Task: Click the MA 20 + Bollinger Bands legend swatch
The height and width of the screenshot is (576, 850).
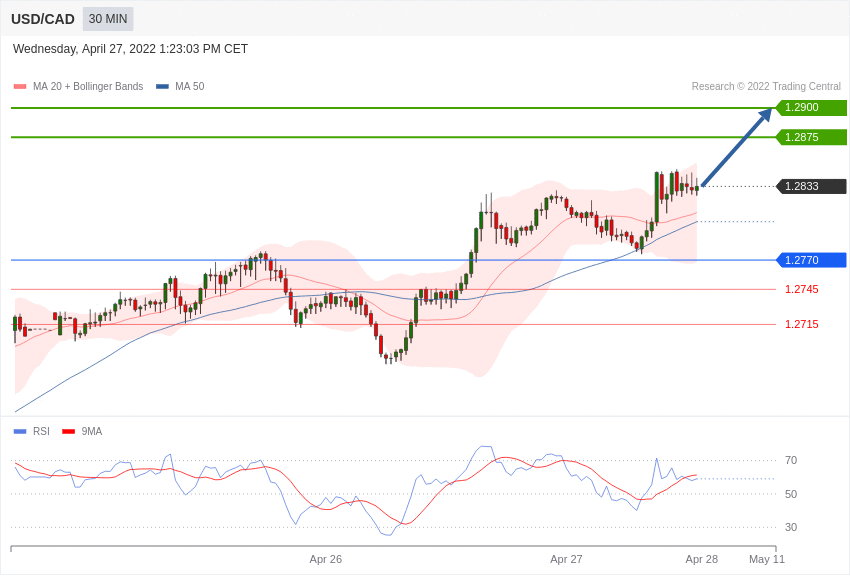Action: (20, 87)
